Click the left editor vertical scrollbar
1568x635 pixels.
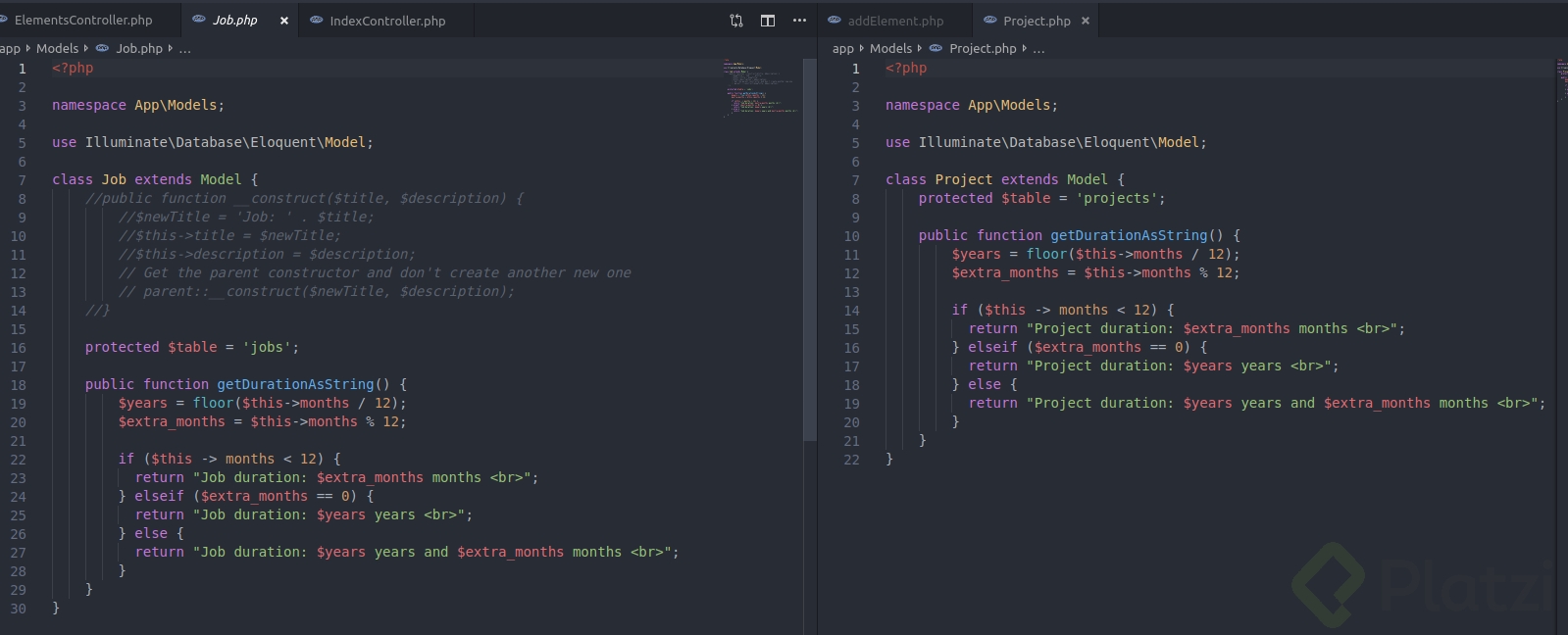(x=809, y=250)
